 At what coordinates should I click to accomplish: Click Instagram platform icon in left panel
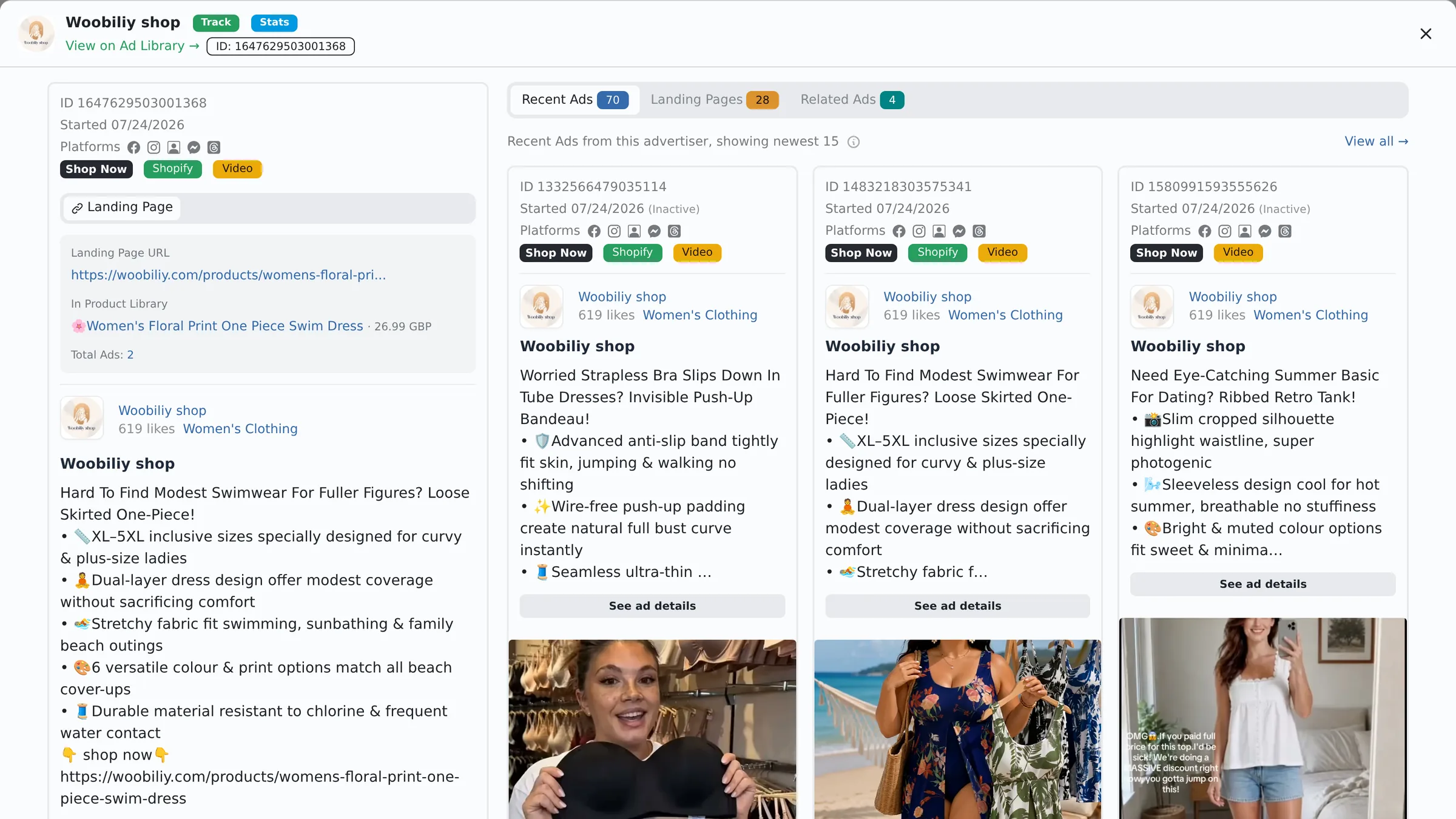[x=153, y=147]
